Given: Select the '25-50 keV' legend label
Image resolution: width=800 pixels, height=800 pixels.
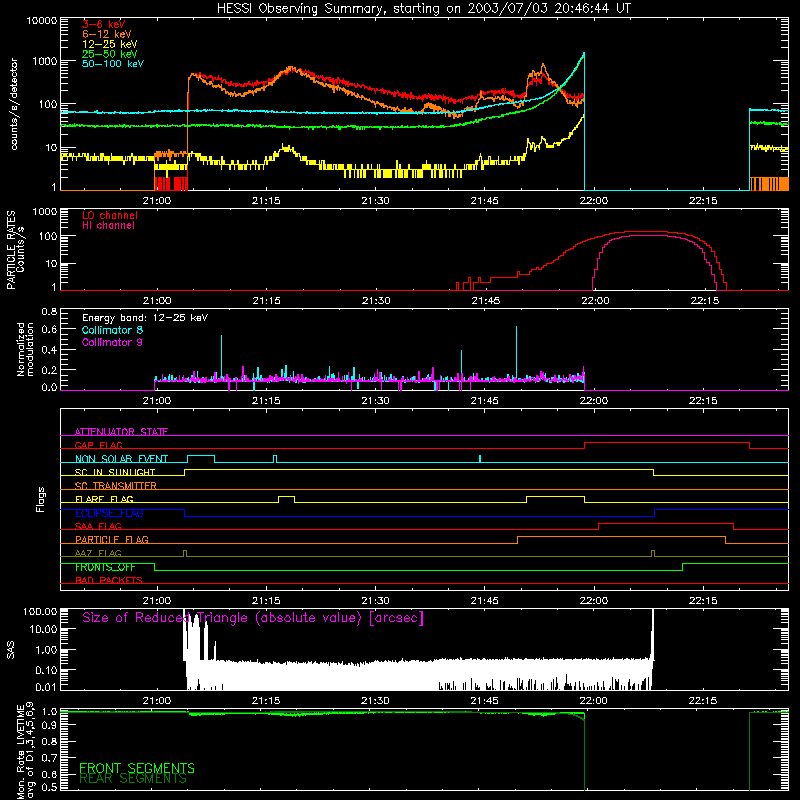Looking at the screenshot, I should [x=109, y=54].
